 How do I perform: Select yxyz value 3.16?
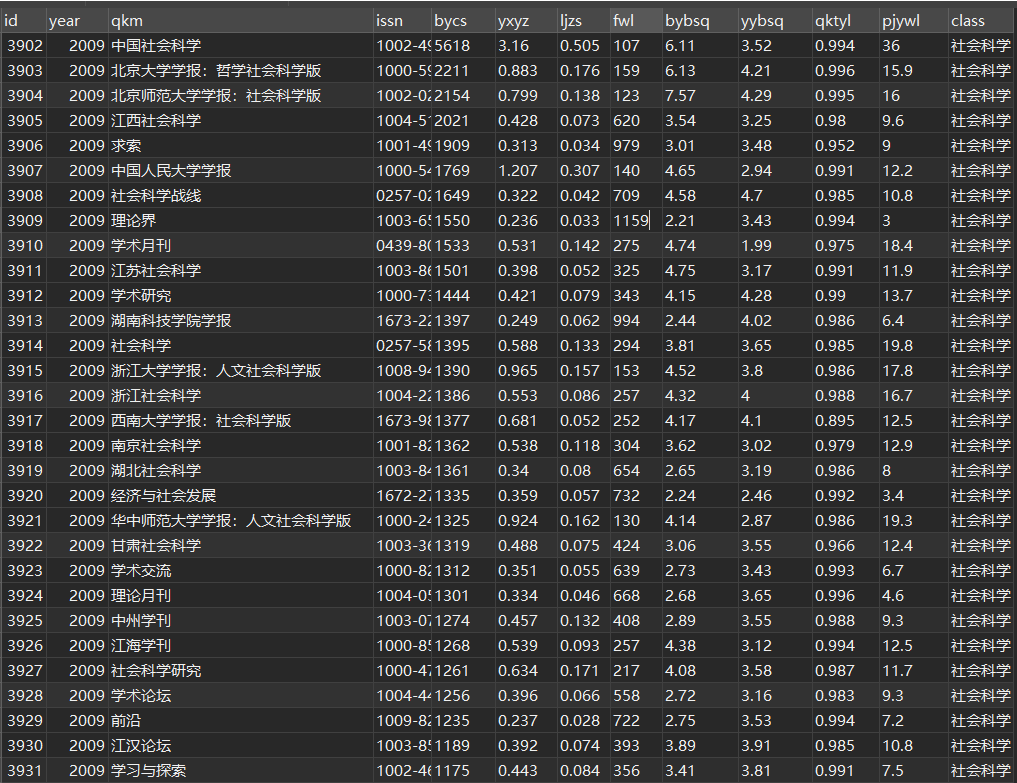(x=526, y=46)
